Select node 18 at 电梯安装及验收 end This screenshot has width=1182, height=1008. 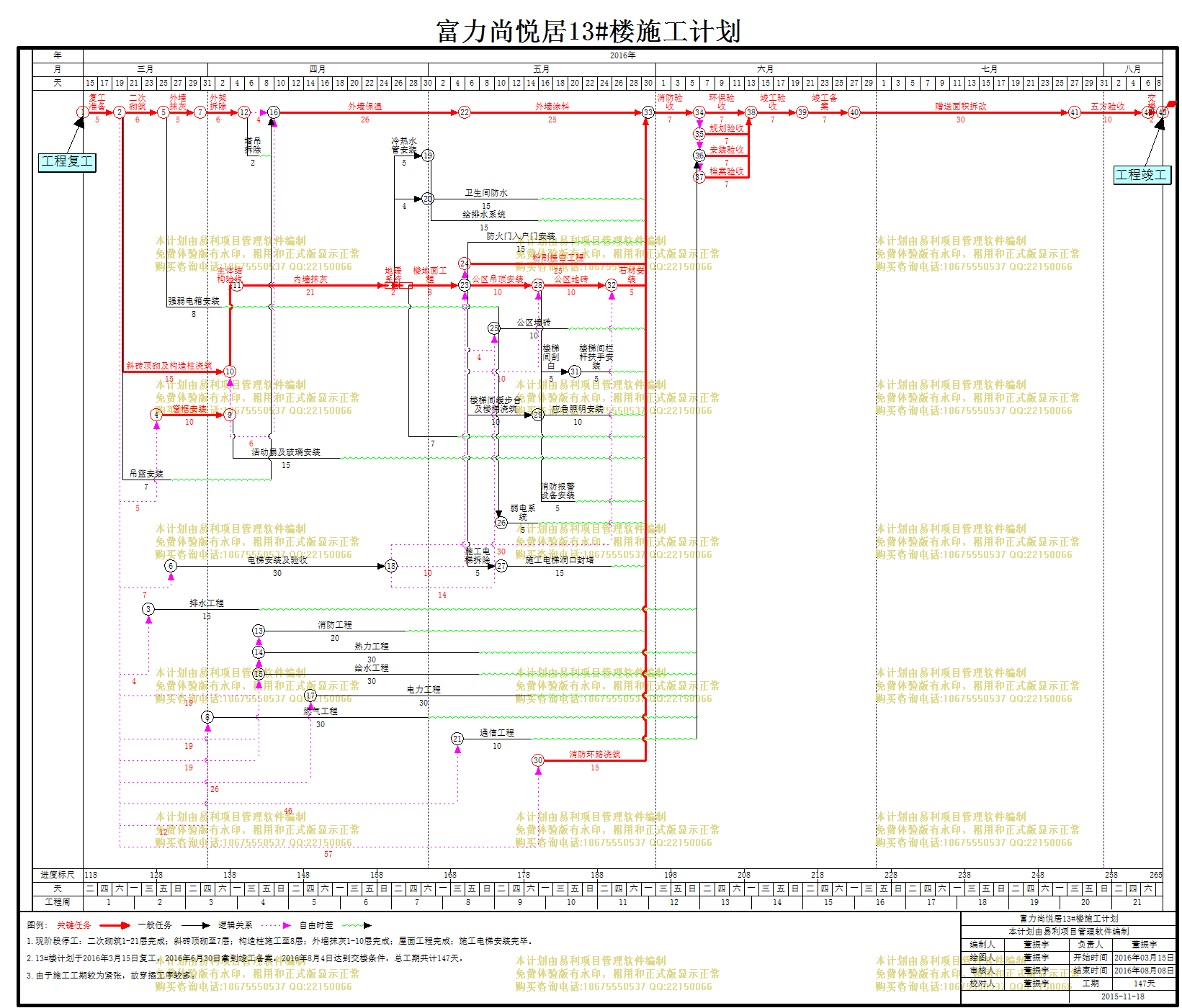pyautogui.click(x=391, y=566)
